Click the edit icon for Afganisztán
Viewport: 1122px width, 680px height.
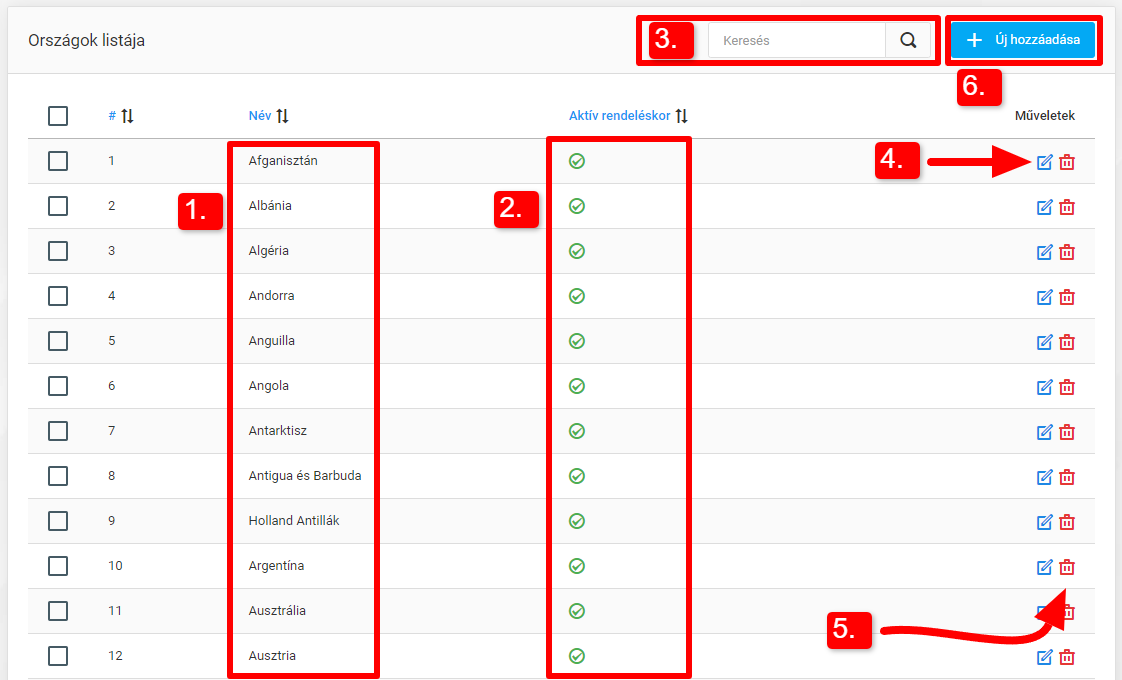coord(1044,162)
